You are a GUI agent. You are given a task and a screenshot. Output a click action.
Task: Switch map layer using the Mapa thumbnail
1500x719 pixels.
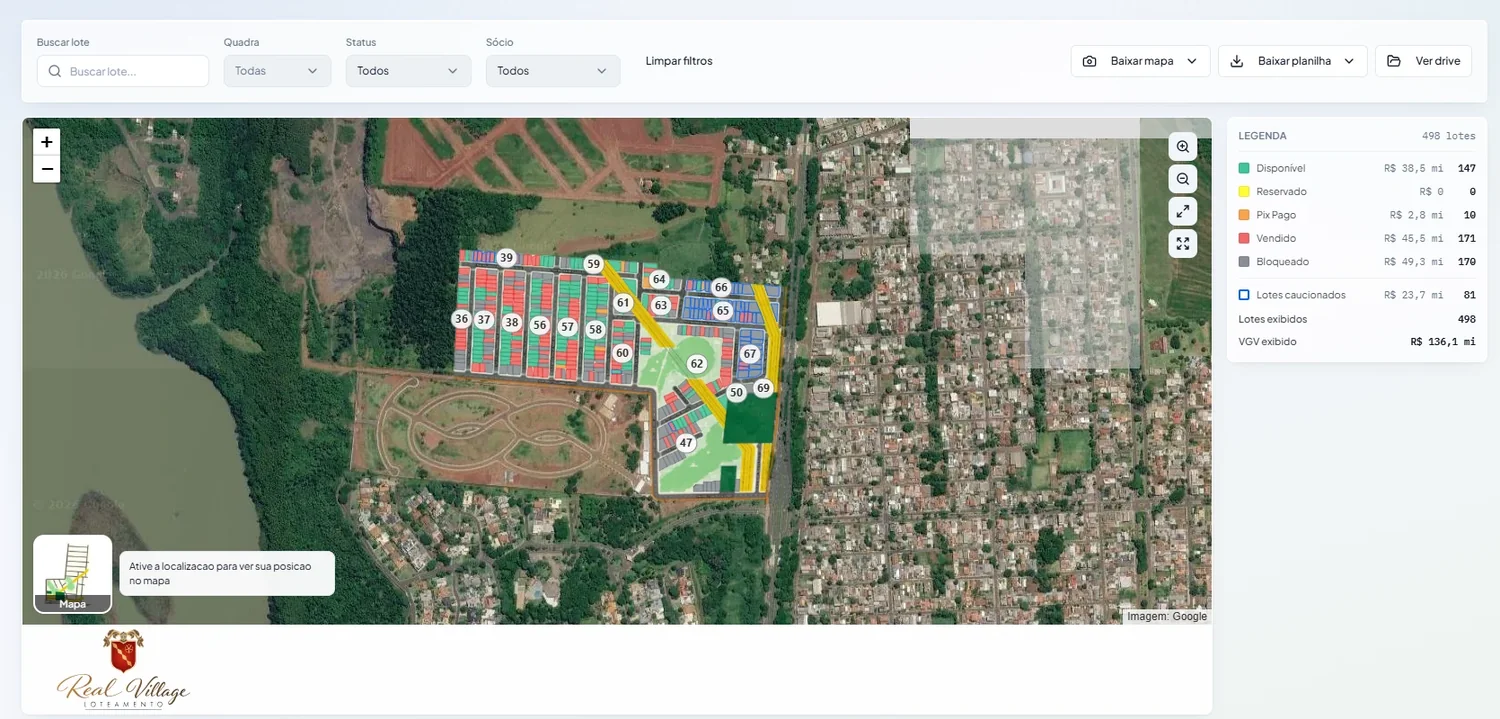(72, 574)
